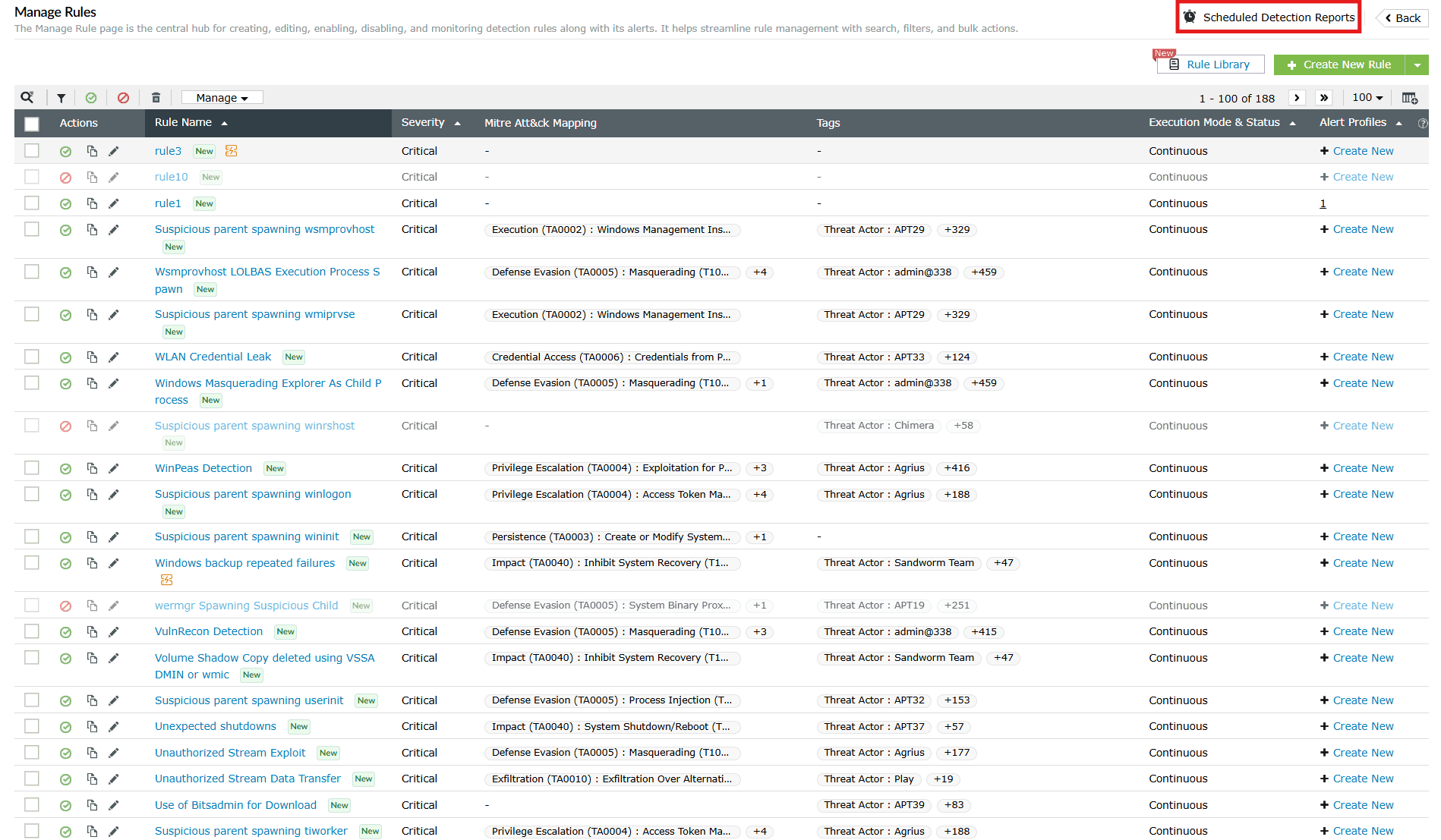Expand the Create New Rule dropdown arrow
The height and width of the screenshot is (840, 1441).
click(x=1417, y=64)
